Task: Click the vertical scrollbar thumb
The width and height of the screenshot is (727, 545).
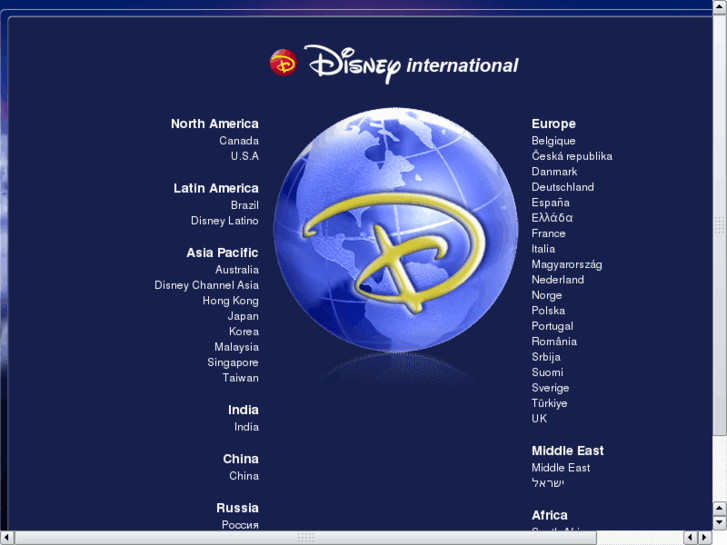Action: (720, 225)
